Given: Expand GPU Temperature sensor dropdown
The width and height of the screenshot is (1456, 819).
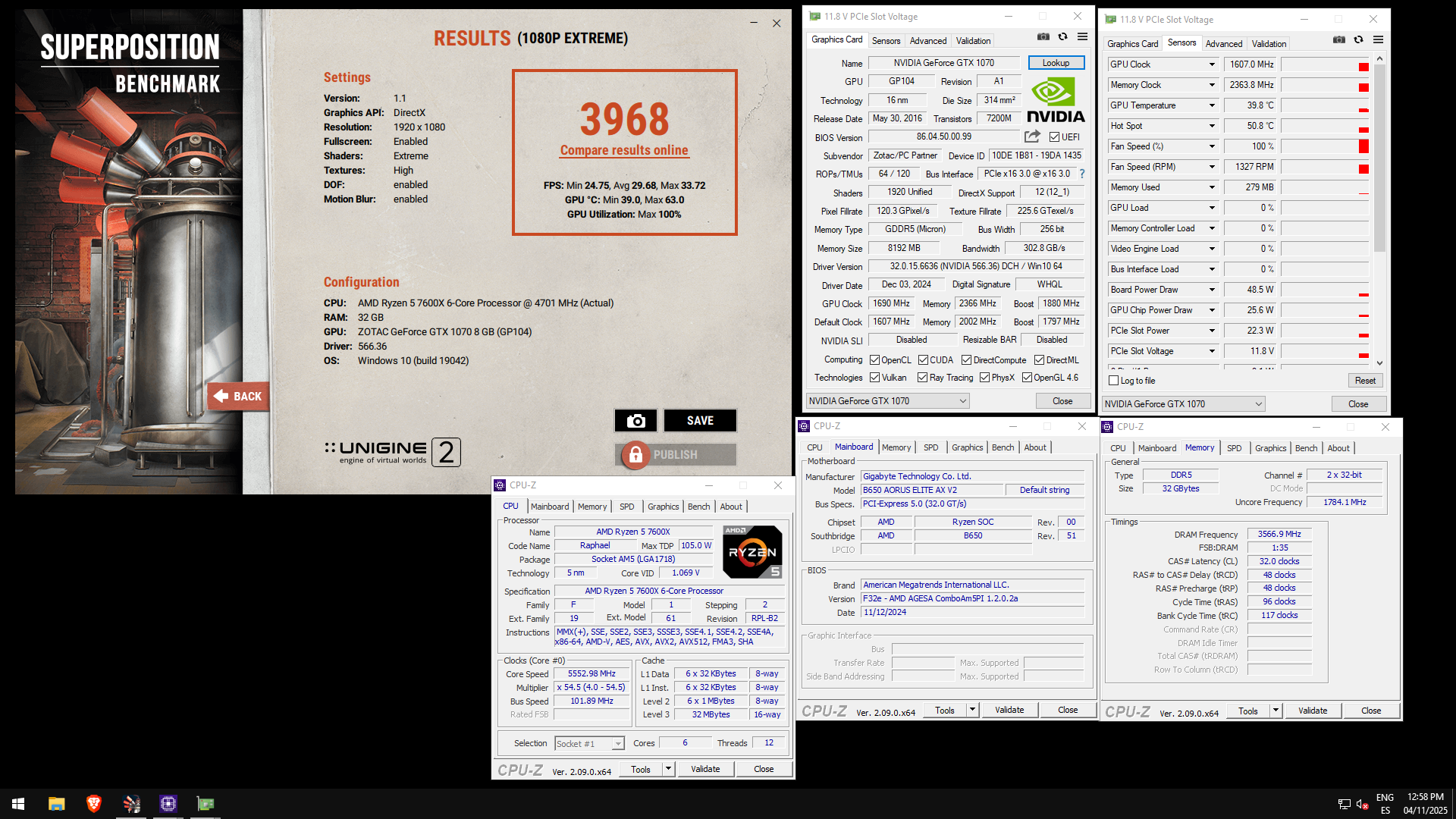Looking at the screenshot, I should [1212, 105].
